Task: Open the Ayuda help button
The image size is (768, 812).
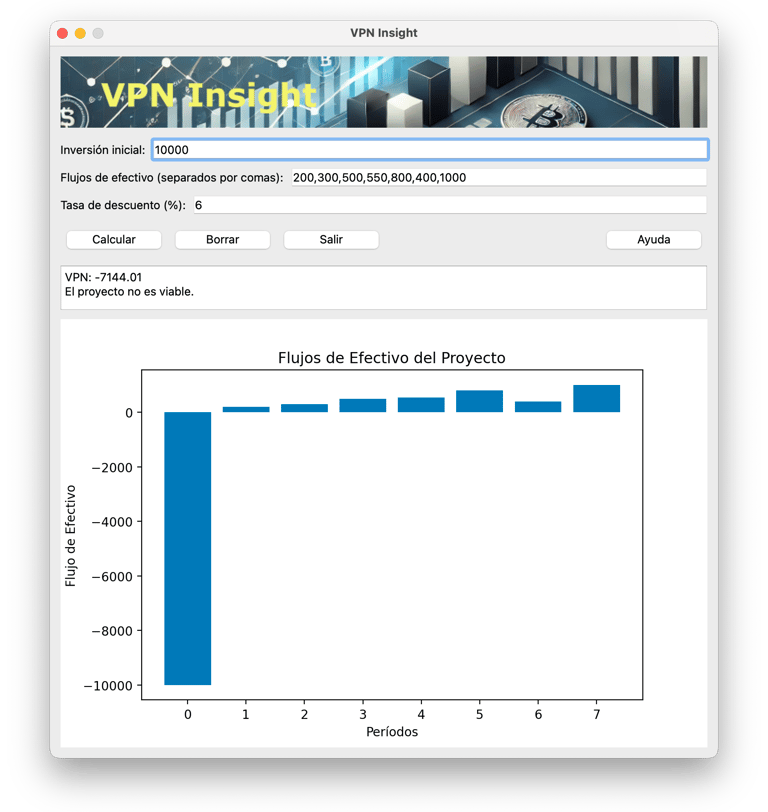Action: click(654, 240)
